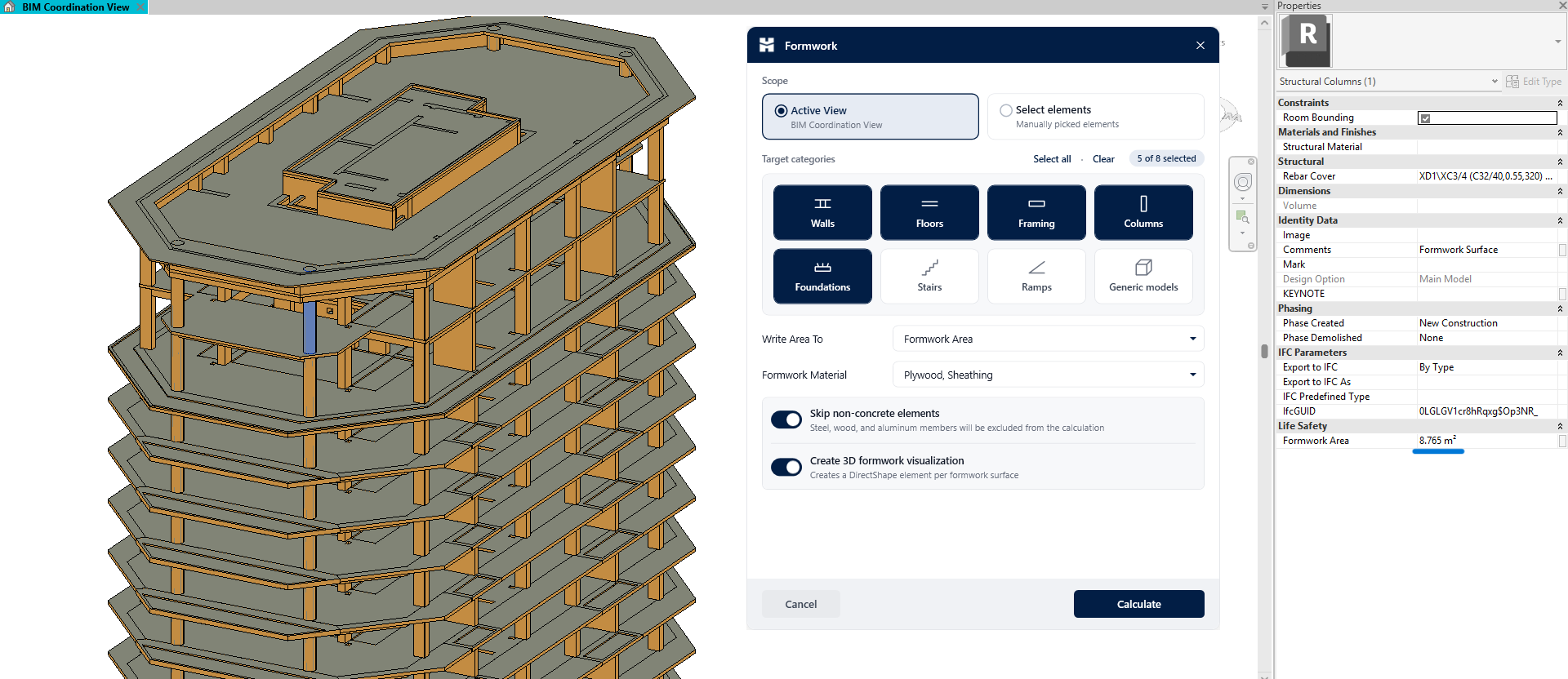
Task: Collapse the Identity Data section
Action: click(x=1560, y=221)
